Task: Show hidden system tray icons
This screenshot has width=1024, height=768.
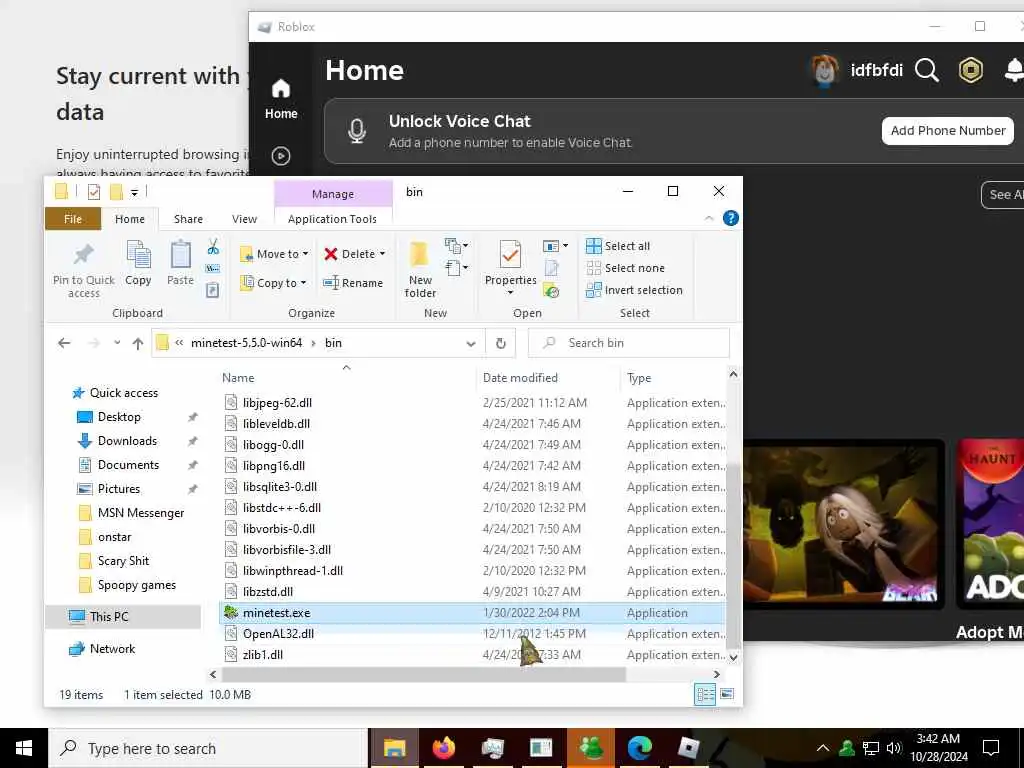Action: (823, 748)
